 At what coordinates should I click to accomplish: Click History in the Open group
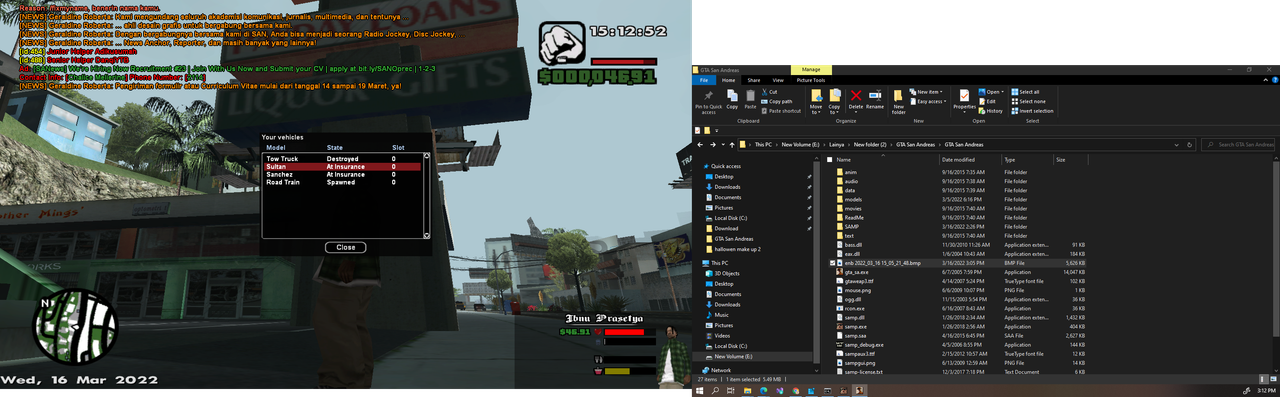[990, 111]
